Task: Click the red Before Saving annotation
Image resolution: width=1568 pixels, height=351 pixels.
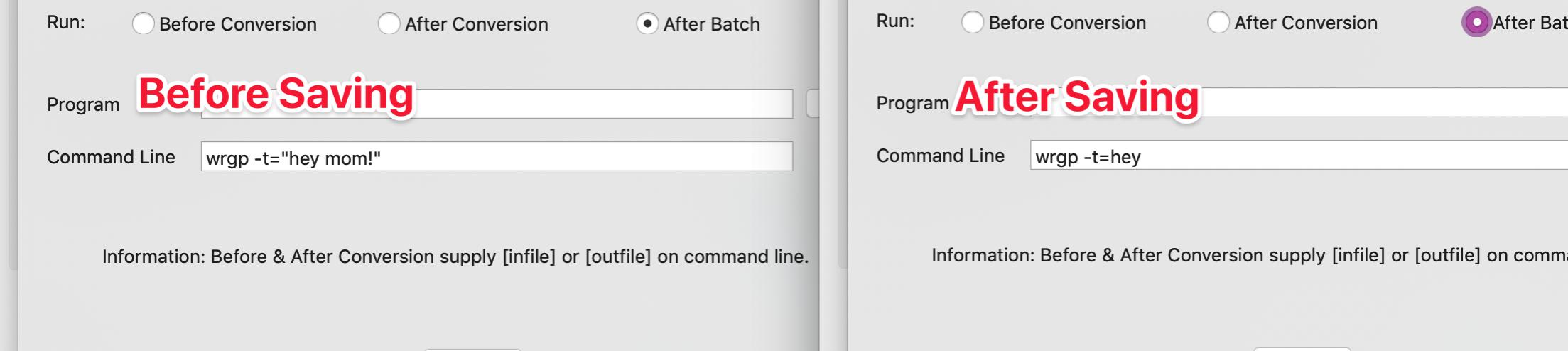Action: (276, 94)
